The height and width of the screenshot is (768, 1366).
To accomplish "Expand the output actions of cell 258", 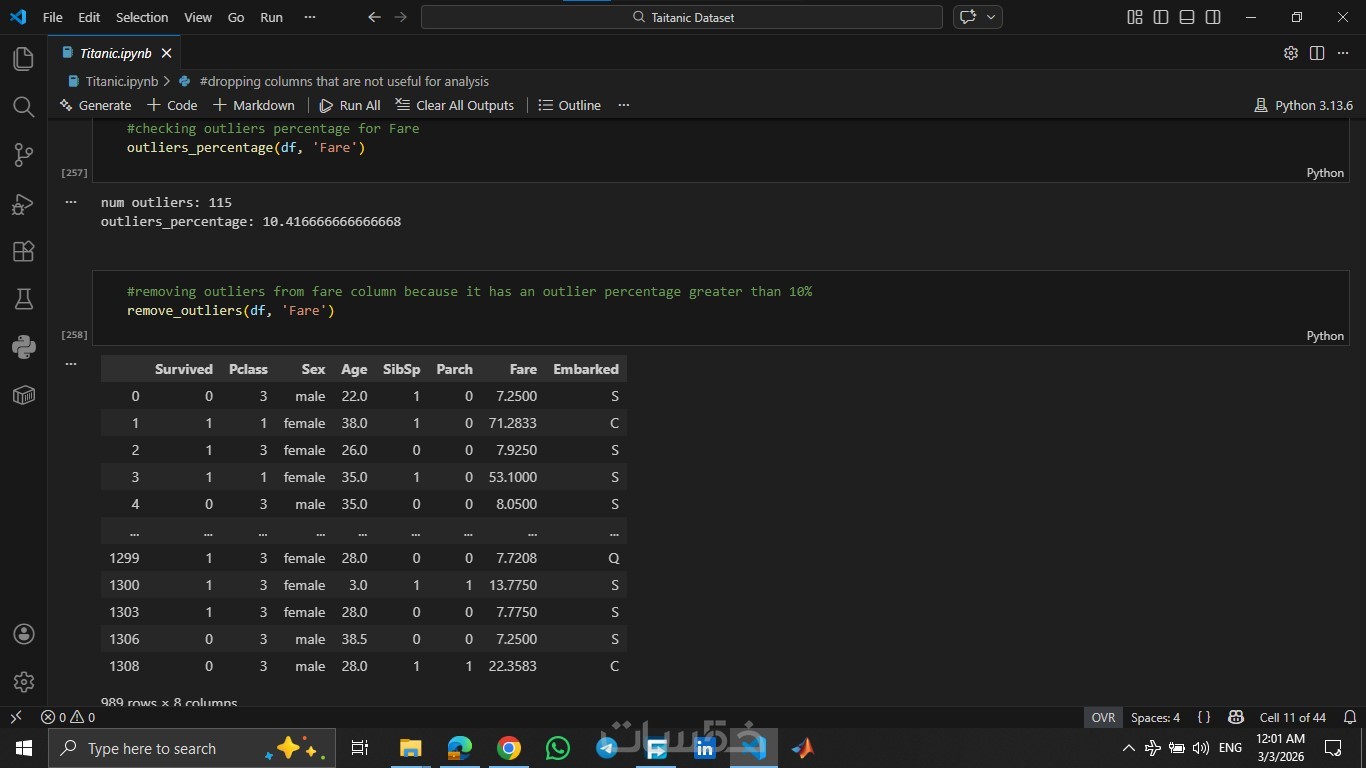I will pyautogui.click(x=71, y=363).
